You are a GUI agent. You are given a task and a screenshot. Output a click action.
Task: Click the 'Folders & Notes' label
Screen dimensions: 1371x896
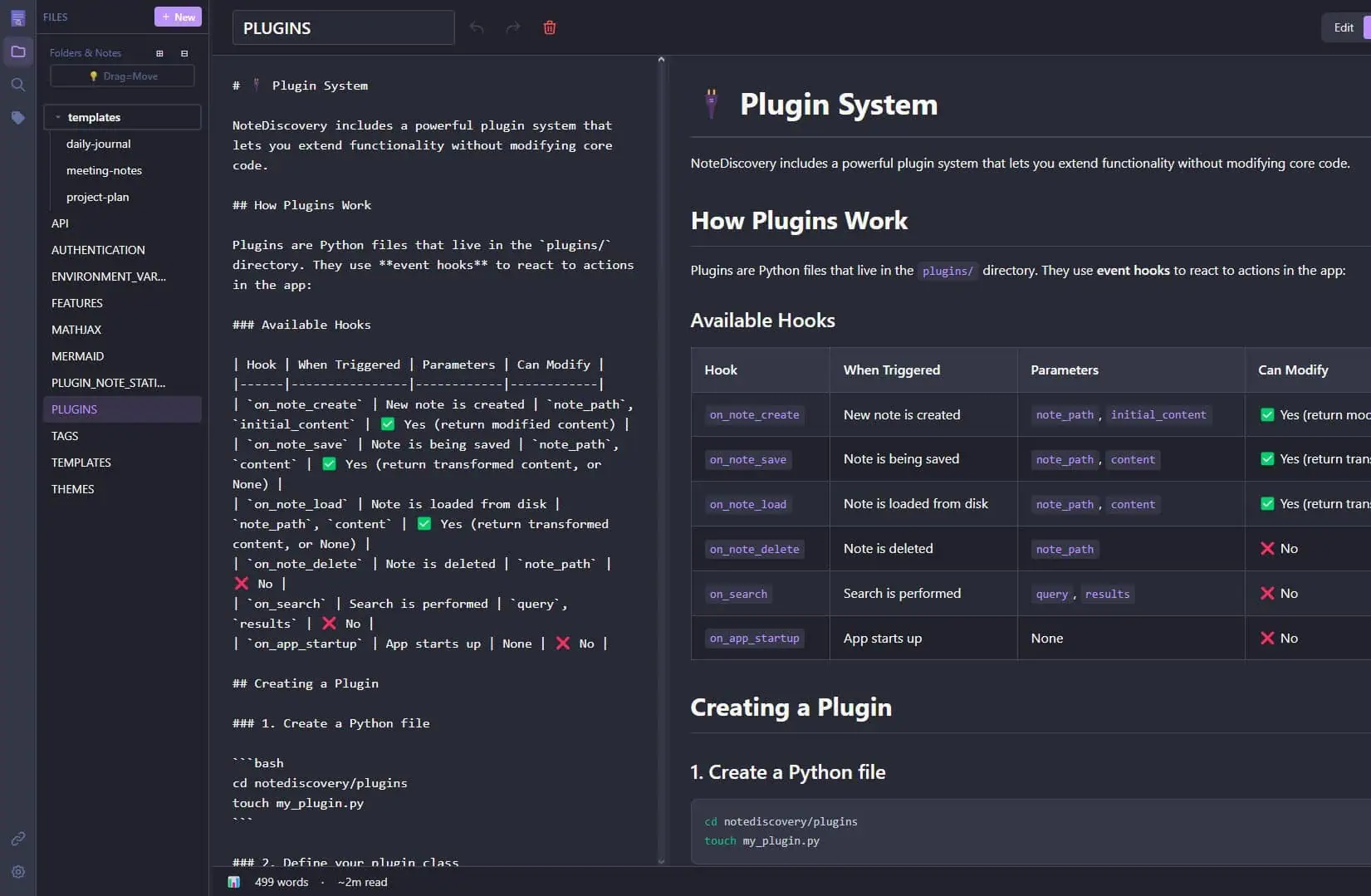86,53
